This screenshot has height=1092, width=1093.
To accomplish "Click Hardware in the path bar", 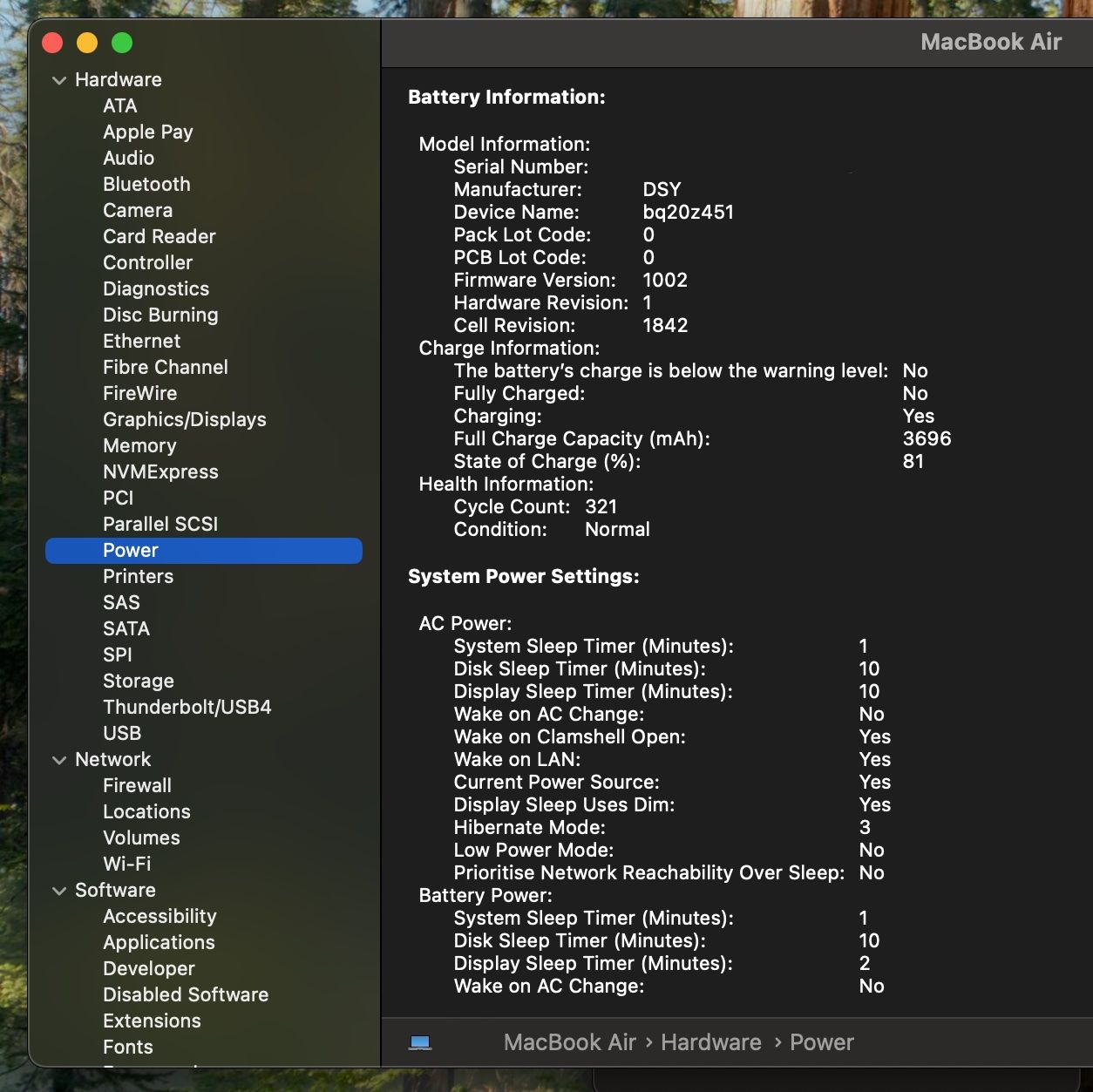I will [711, 1042].
